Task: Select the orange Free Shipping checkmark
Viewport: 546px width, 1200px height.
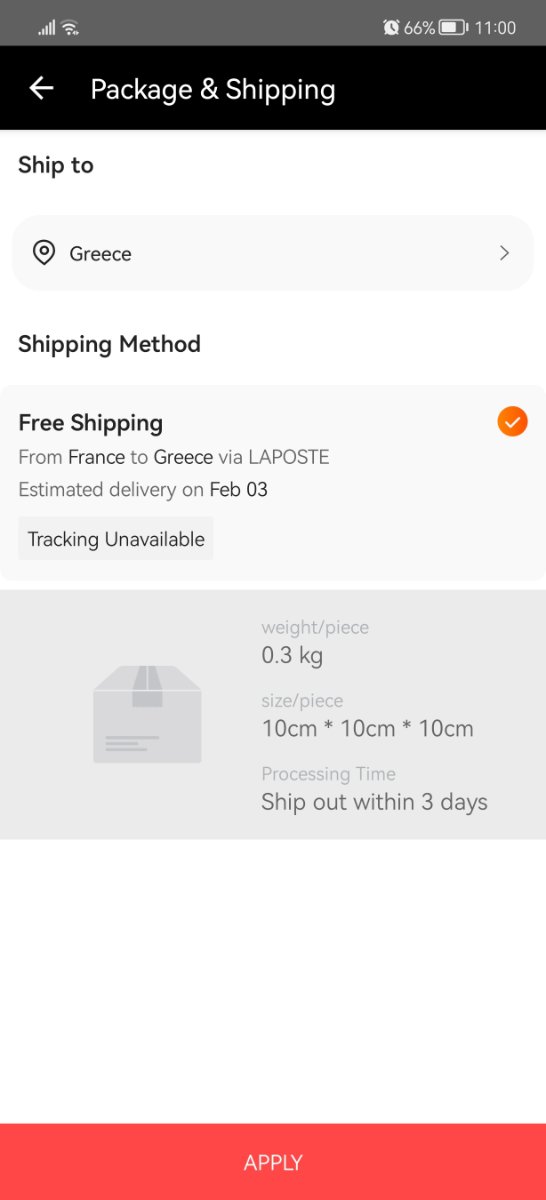Action: pos(512,422)
